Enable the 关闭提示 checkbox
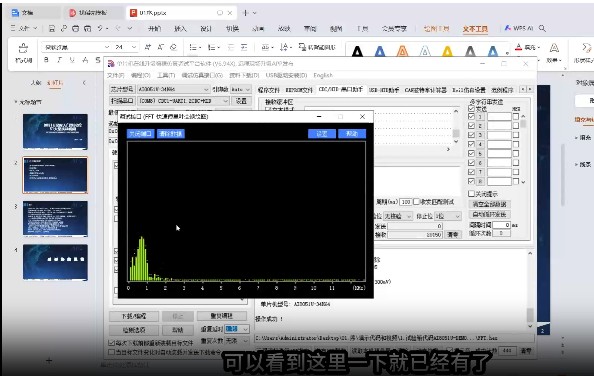The width and height of the screenshot is (594, 376). coord(471,194)
